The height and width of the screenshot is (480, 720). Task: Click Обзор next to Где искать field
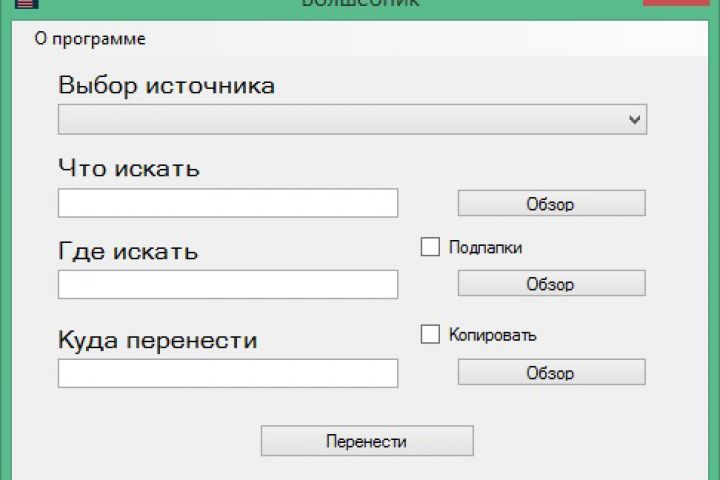tap(551, 284)
